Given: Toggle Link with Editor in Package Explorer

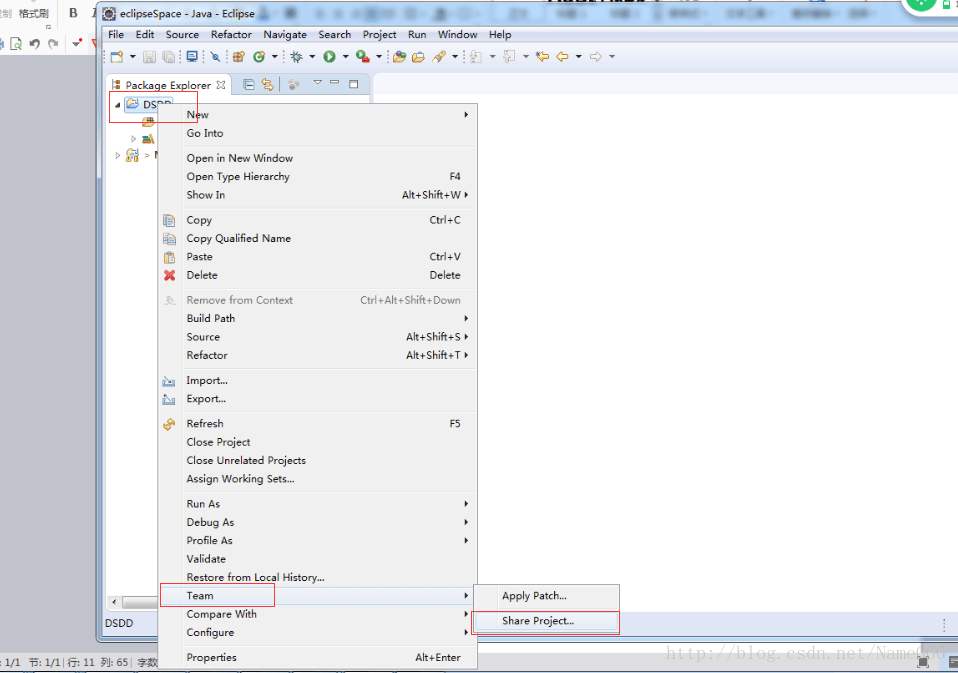Looking at the screenshot, I should tap(268, 85).
